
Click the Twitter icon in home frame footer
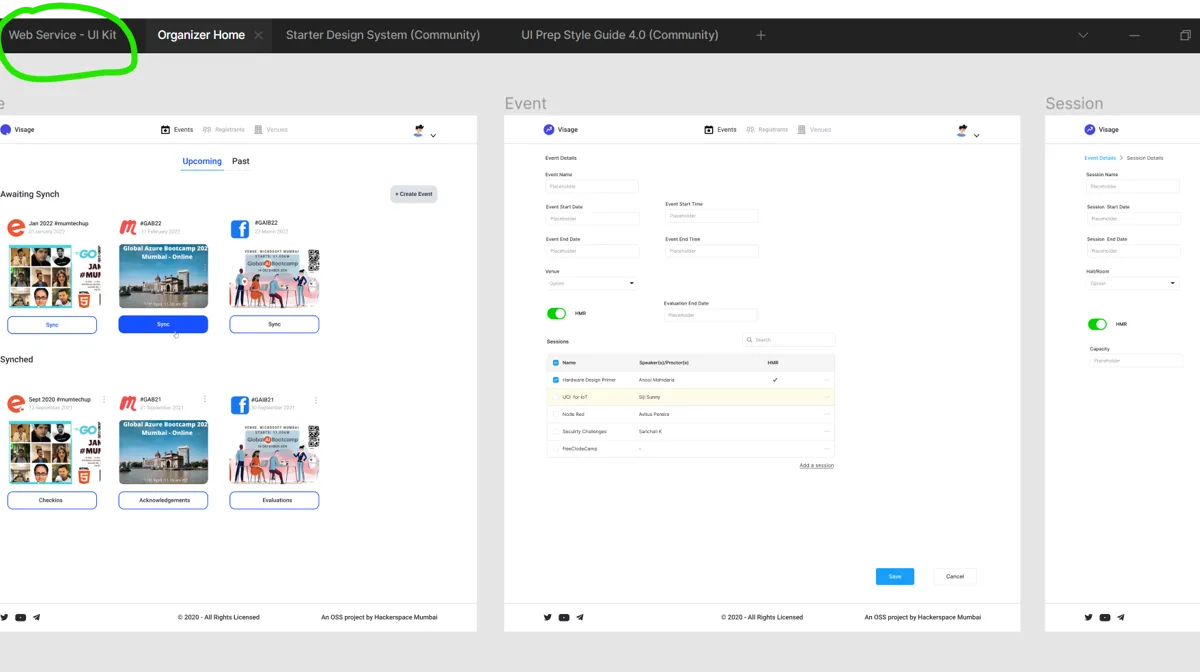coord(5,617)
